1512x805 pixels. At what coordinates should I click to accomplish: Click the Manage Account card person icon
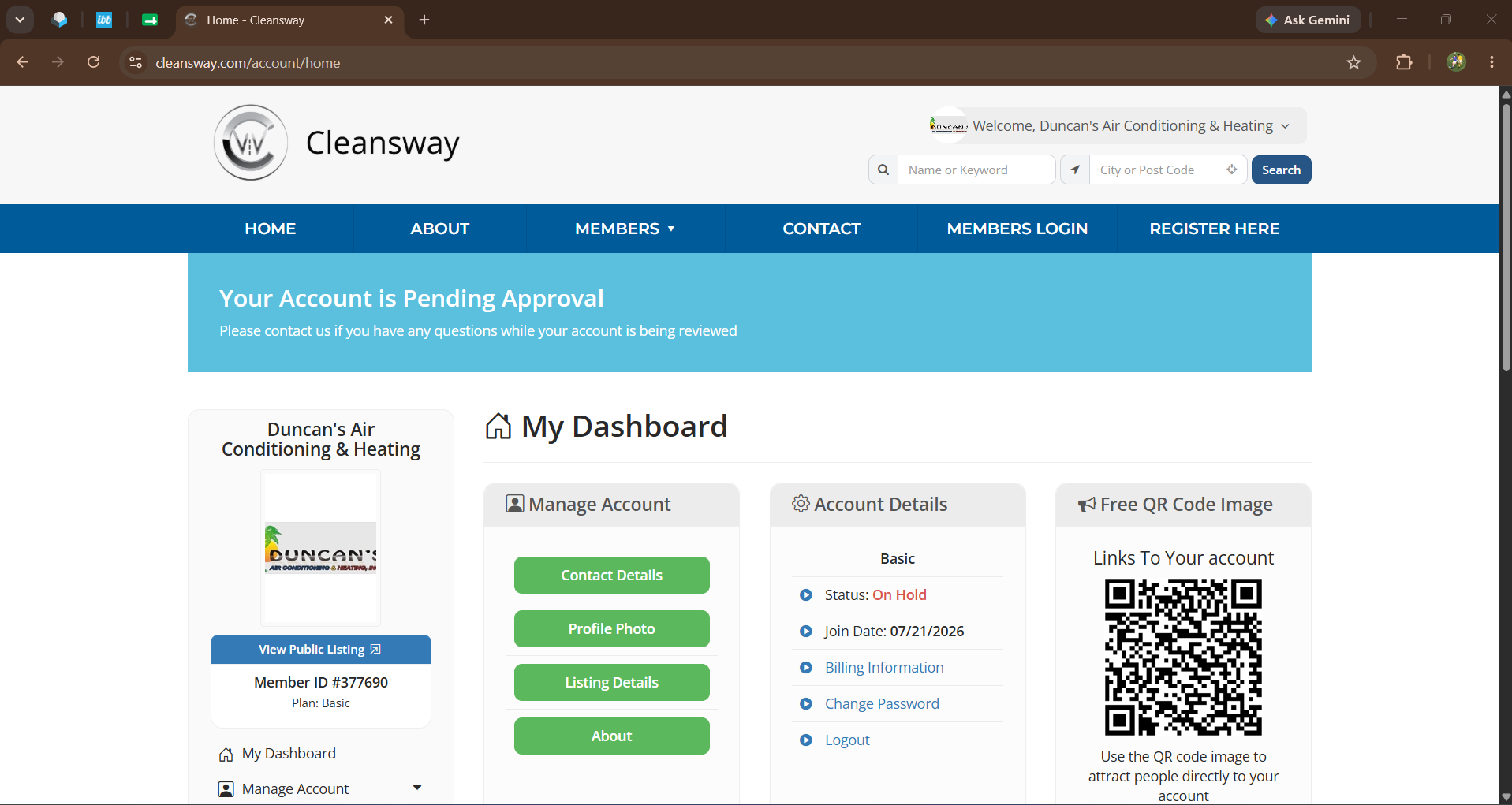click(515, 504)
